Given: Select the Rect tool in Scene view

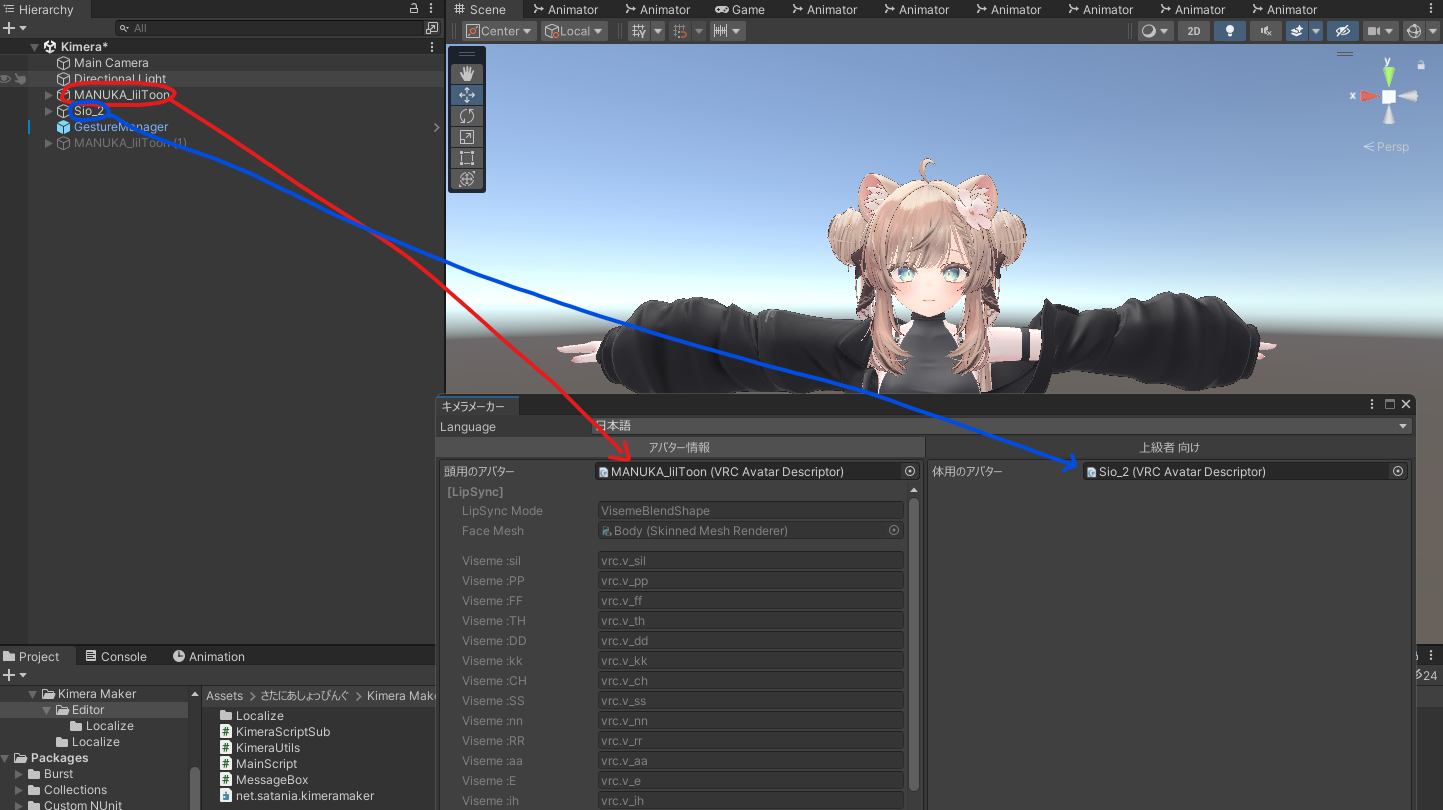Looking at the screenshot, I should coord(466,158).
